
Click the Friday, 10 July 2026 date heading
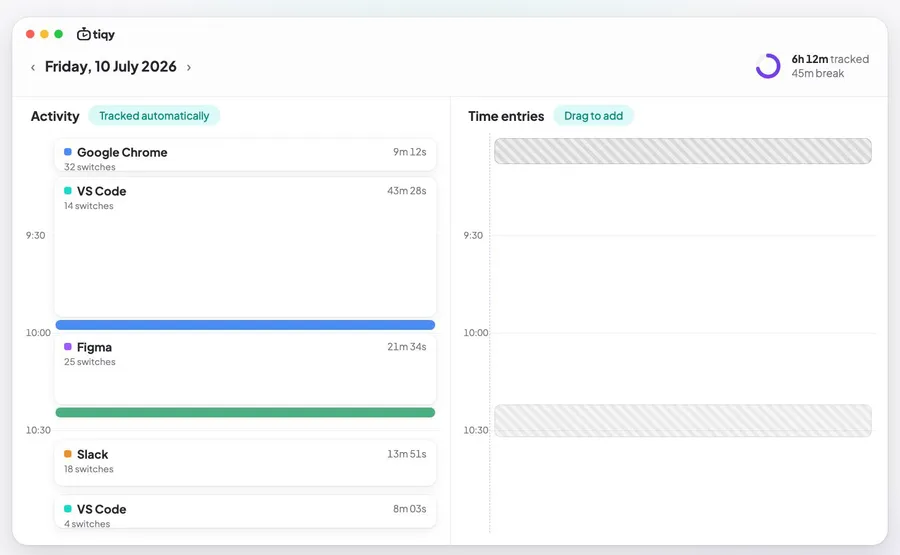coord(111,67)
